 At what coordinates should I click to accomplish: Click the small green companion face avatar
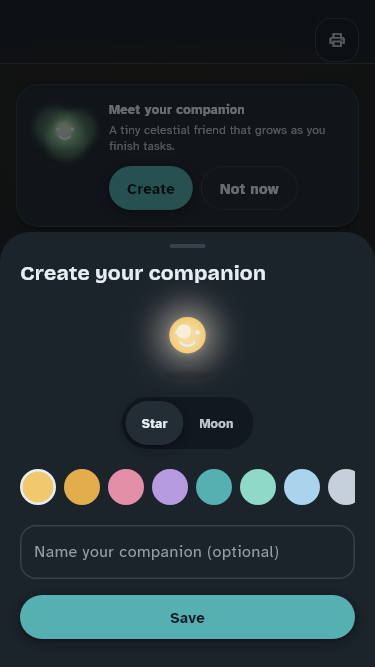tap(65, 131)
